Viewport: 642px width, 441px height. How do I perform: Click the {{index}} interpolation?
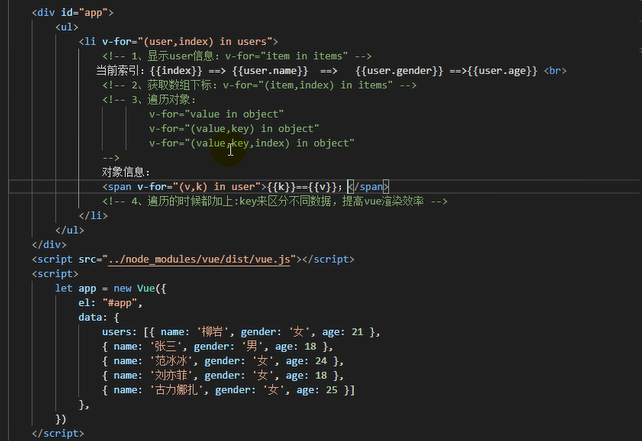tap(176, 71)
